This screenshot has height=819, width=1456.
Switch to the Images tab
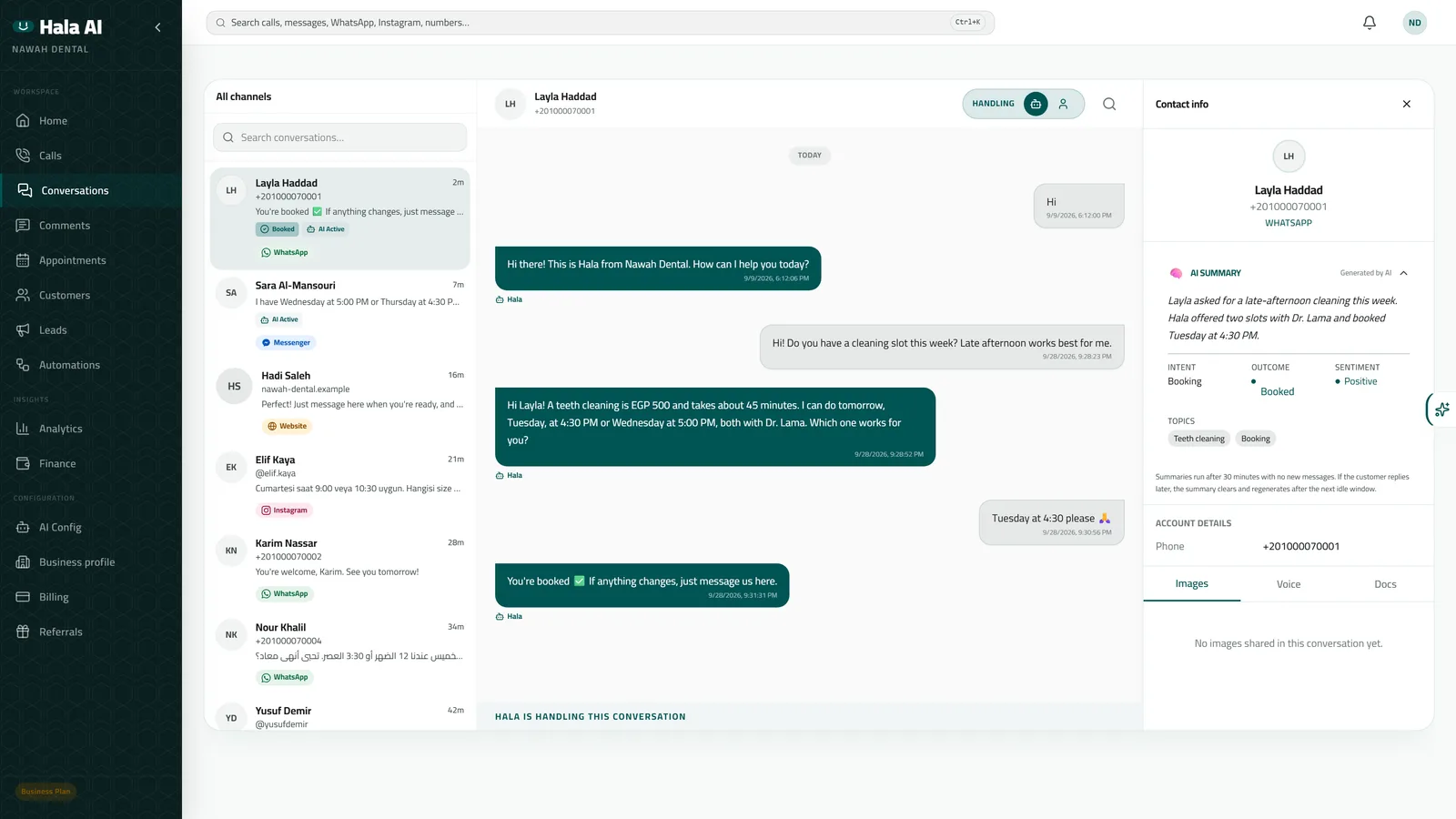(x=1191, y=584)
